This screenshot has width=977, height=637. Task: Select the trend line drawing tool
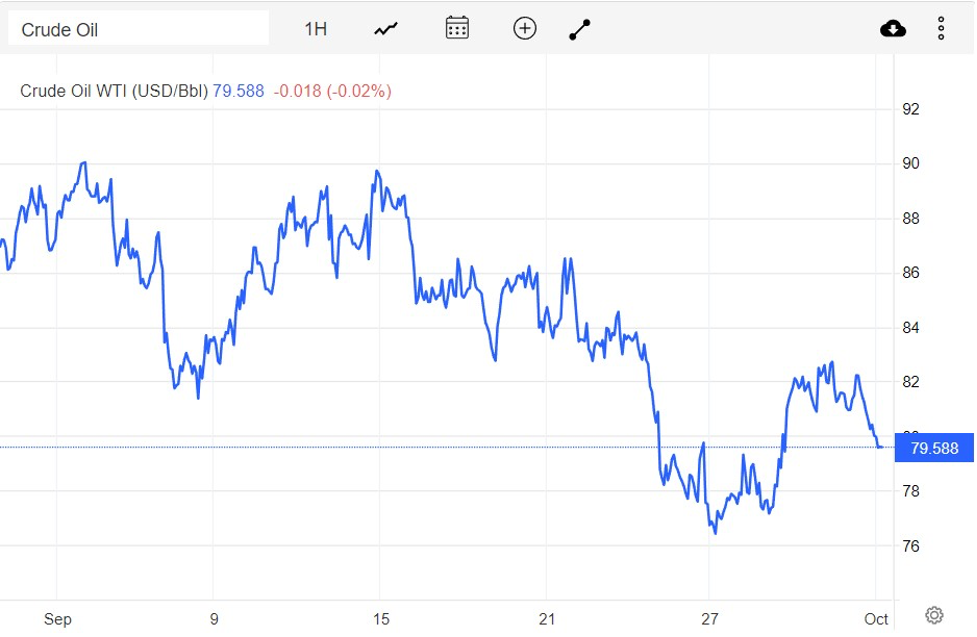click(580, 29)
